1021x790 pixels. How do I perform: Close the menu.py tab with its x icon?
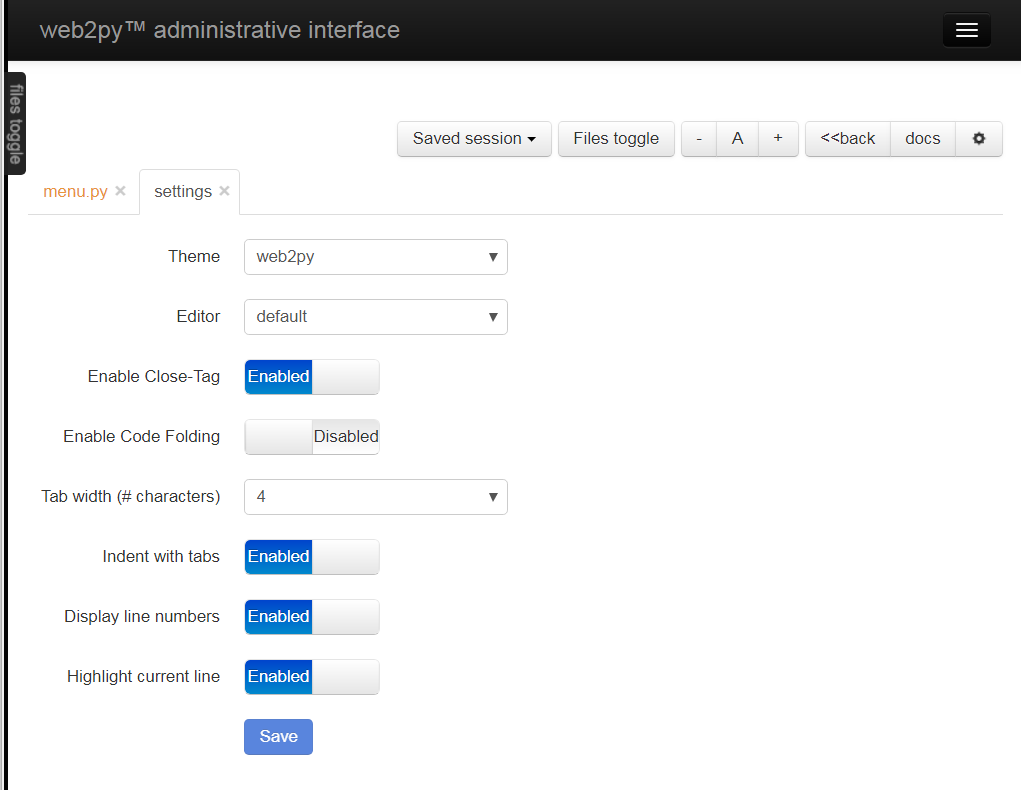coord(120,190)
